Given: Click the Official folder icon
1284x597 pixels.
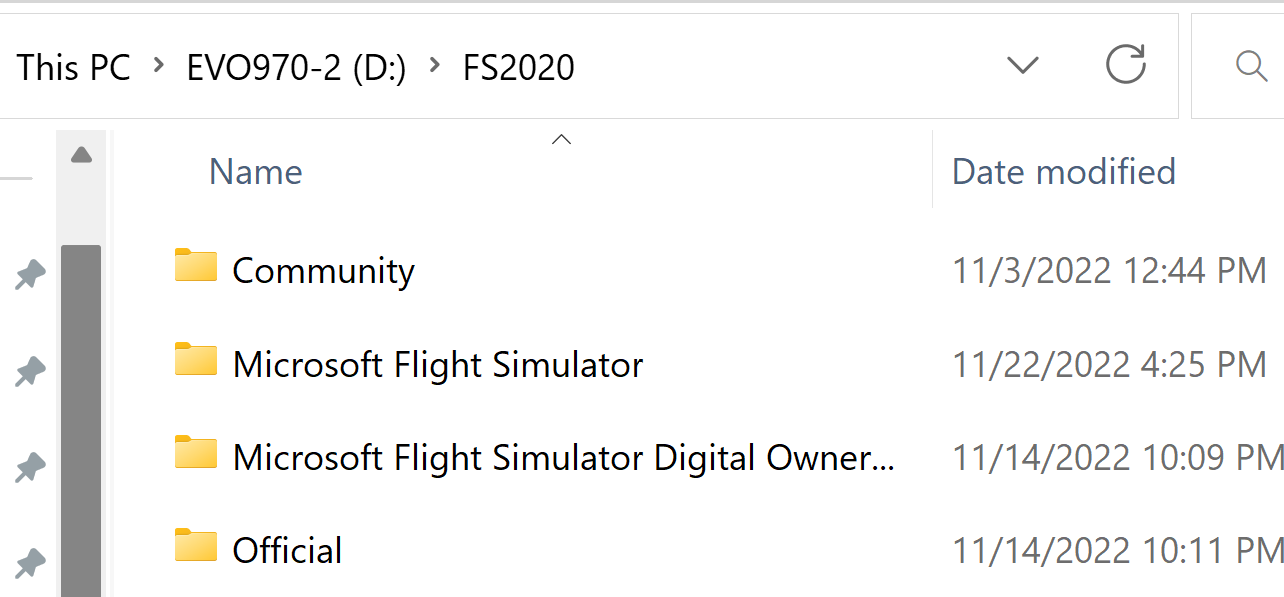Looking at the screenshot, I should [196, 548].
